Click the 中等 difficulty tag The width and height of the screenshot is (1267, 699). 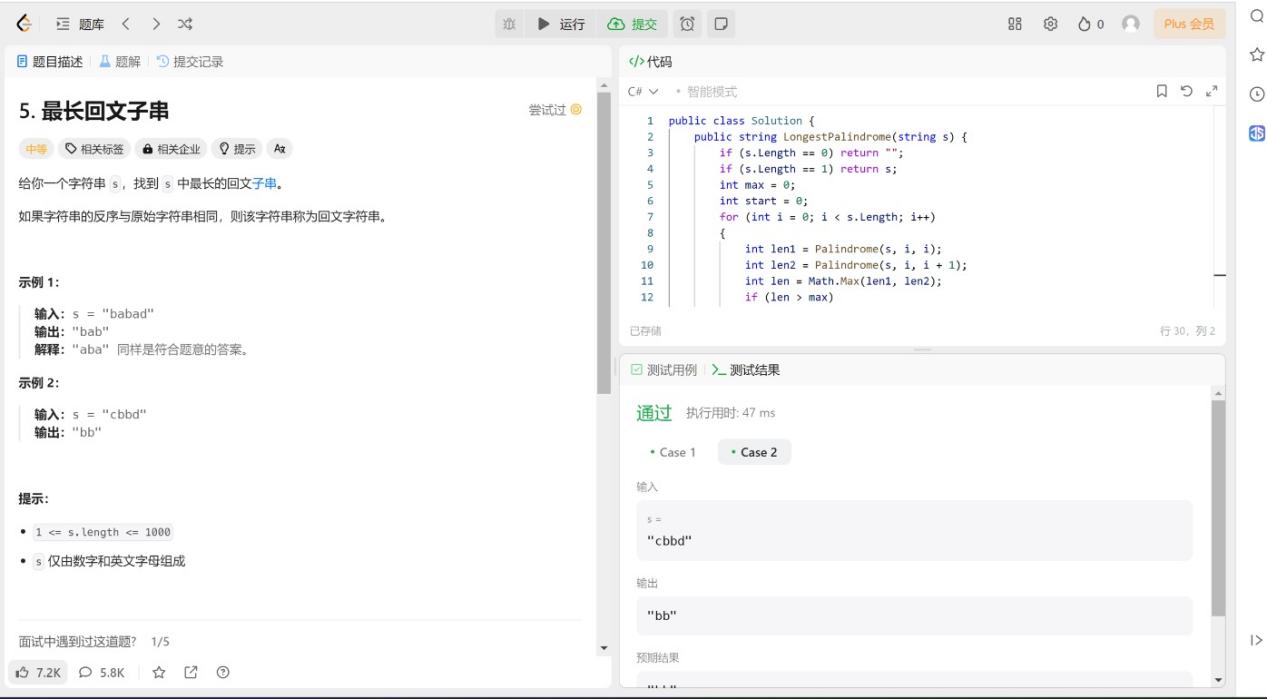36,149
